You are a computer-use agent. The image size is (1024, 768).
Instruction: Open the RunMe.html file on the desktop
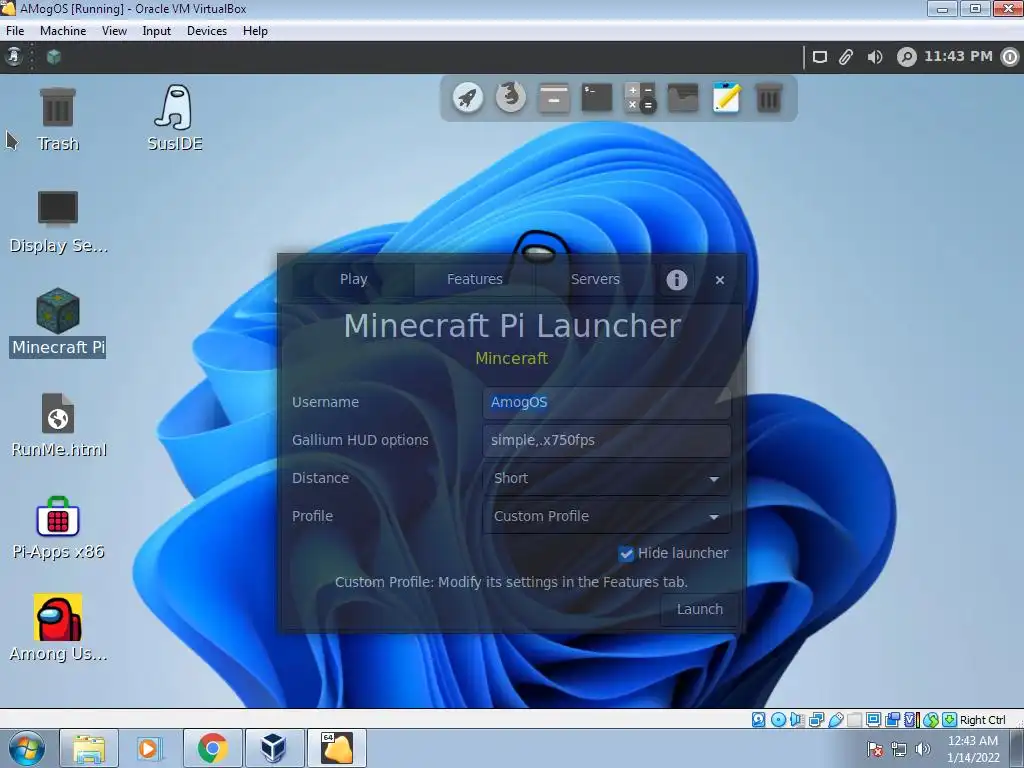tap(58, 425)
